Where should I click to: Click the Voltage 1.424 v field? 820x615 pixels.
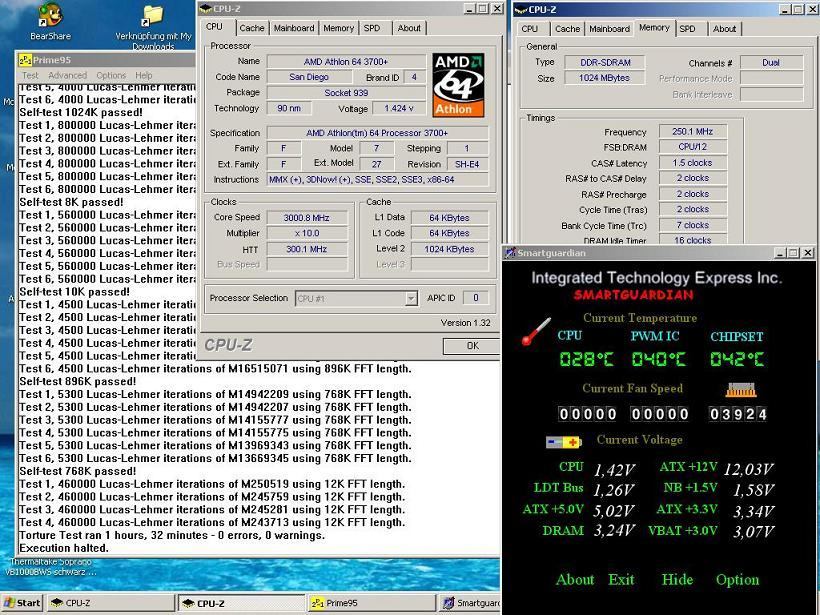398,108
